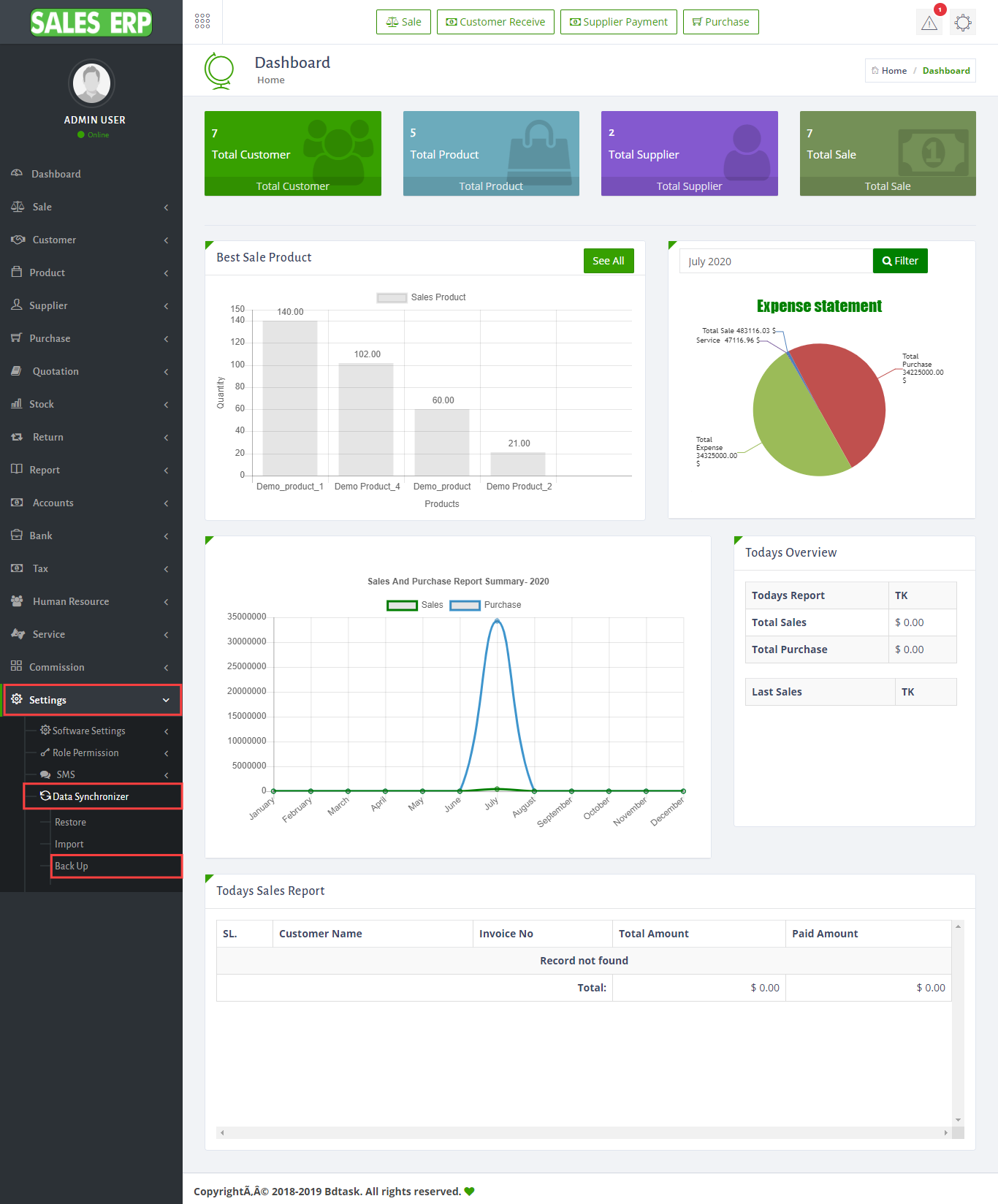The width and height of the screenshot is (998, 1204).
Task: Click the alert warning notification icon
Action: tap(929, 23)
